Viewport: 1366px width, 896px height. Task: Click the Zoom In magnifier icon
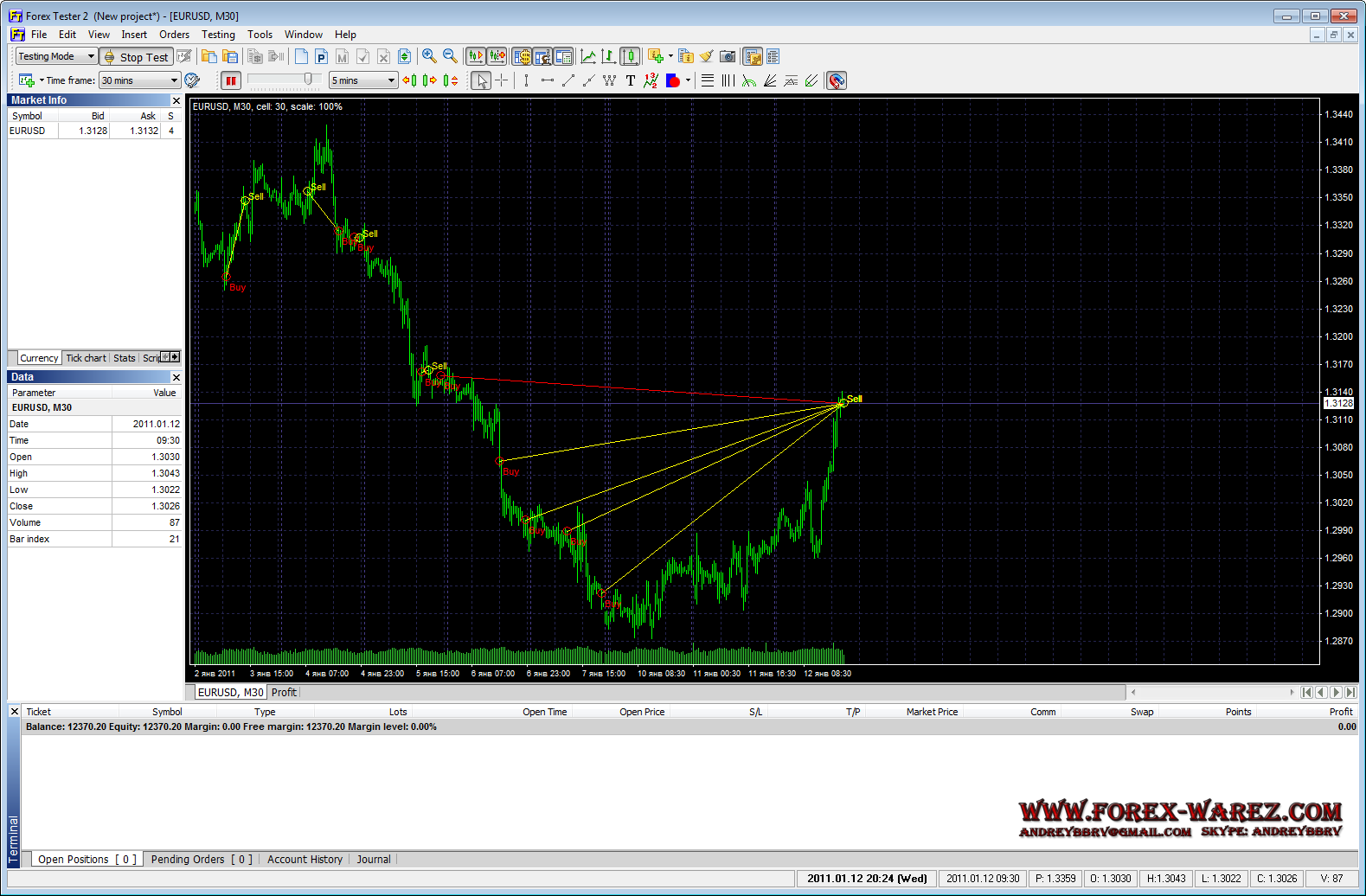click(429, 56)
